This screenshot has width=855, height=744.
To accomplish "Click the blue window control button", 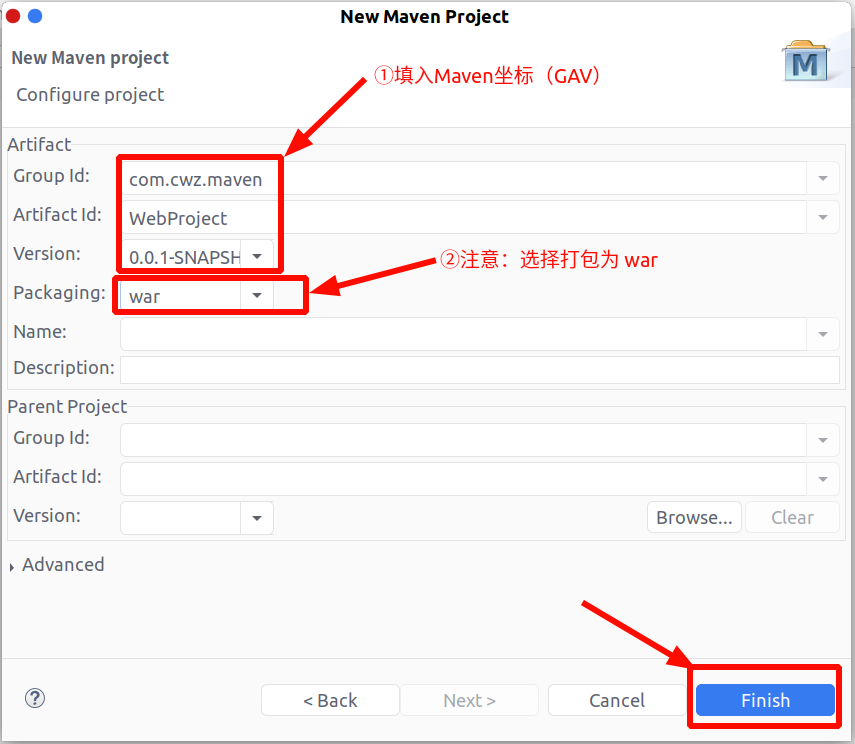I will point(35,16).
